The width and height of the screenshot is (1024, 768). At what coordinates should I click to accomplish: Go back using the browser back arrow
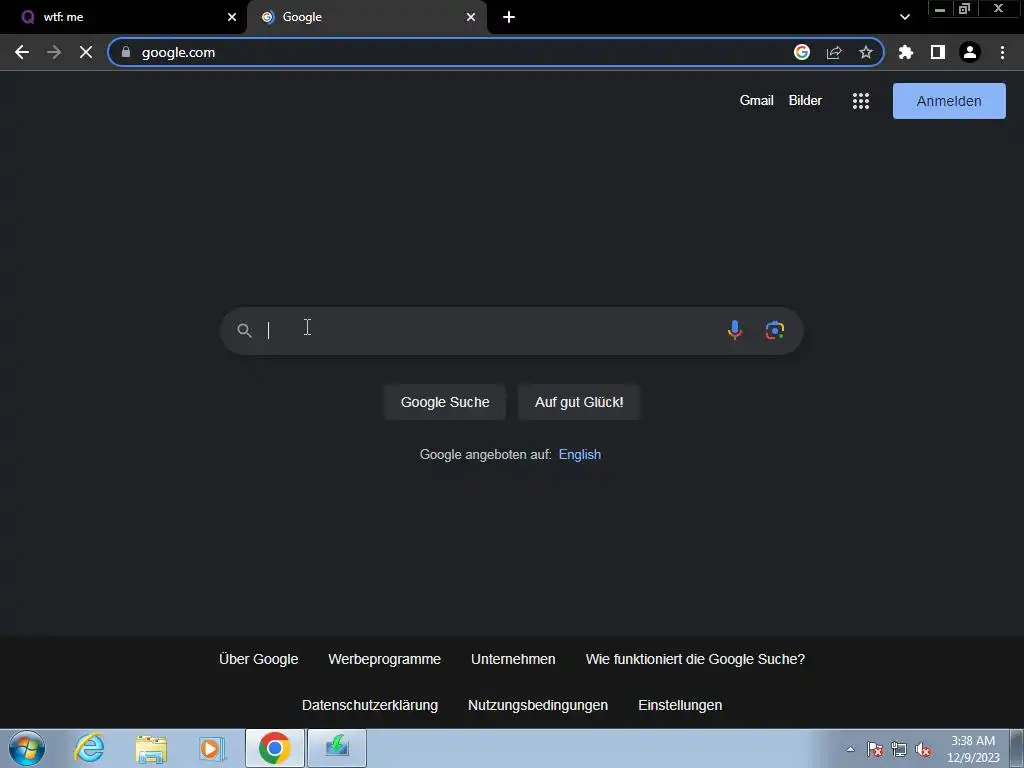(22, 52)
